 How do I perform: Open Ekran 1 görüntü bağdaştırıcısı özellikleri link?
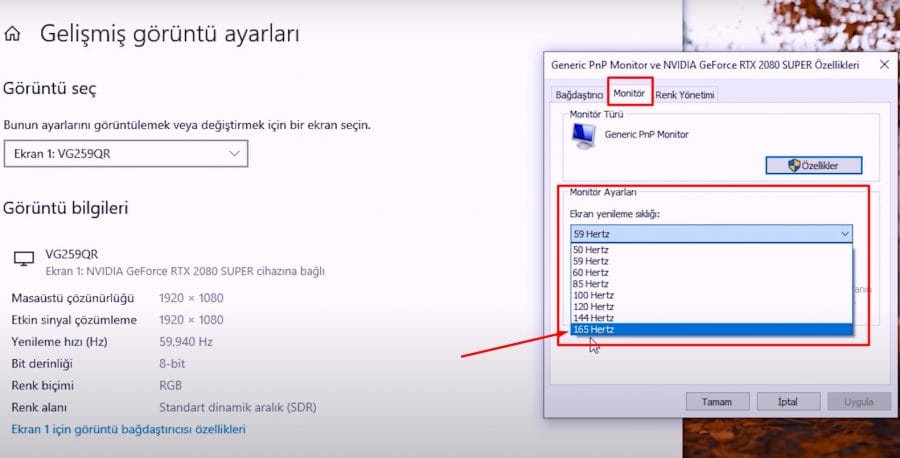pos(128,429)
